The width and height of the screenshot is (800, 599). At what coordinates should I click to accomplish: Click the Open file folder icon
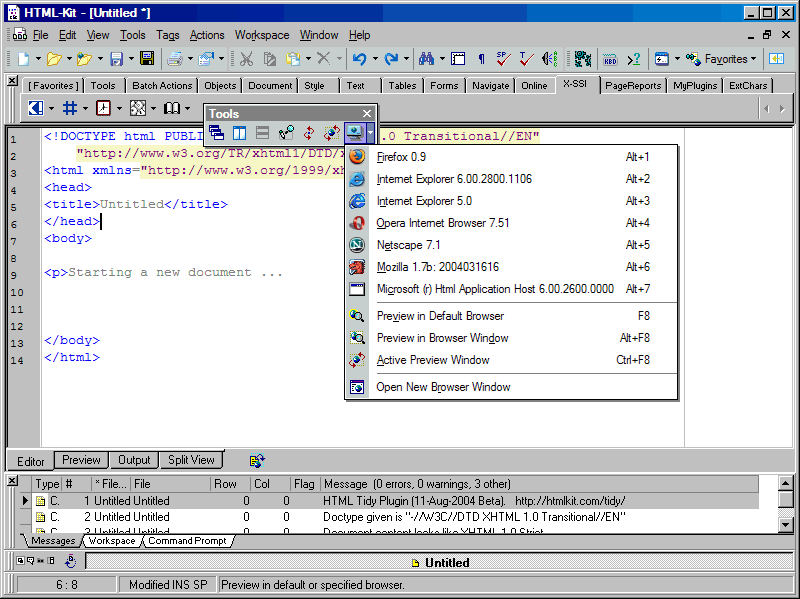pyautogui.click(x=54, y=59)
